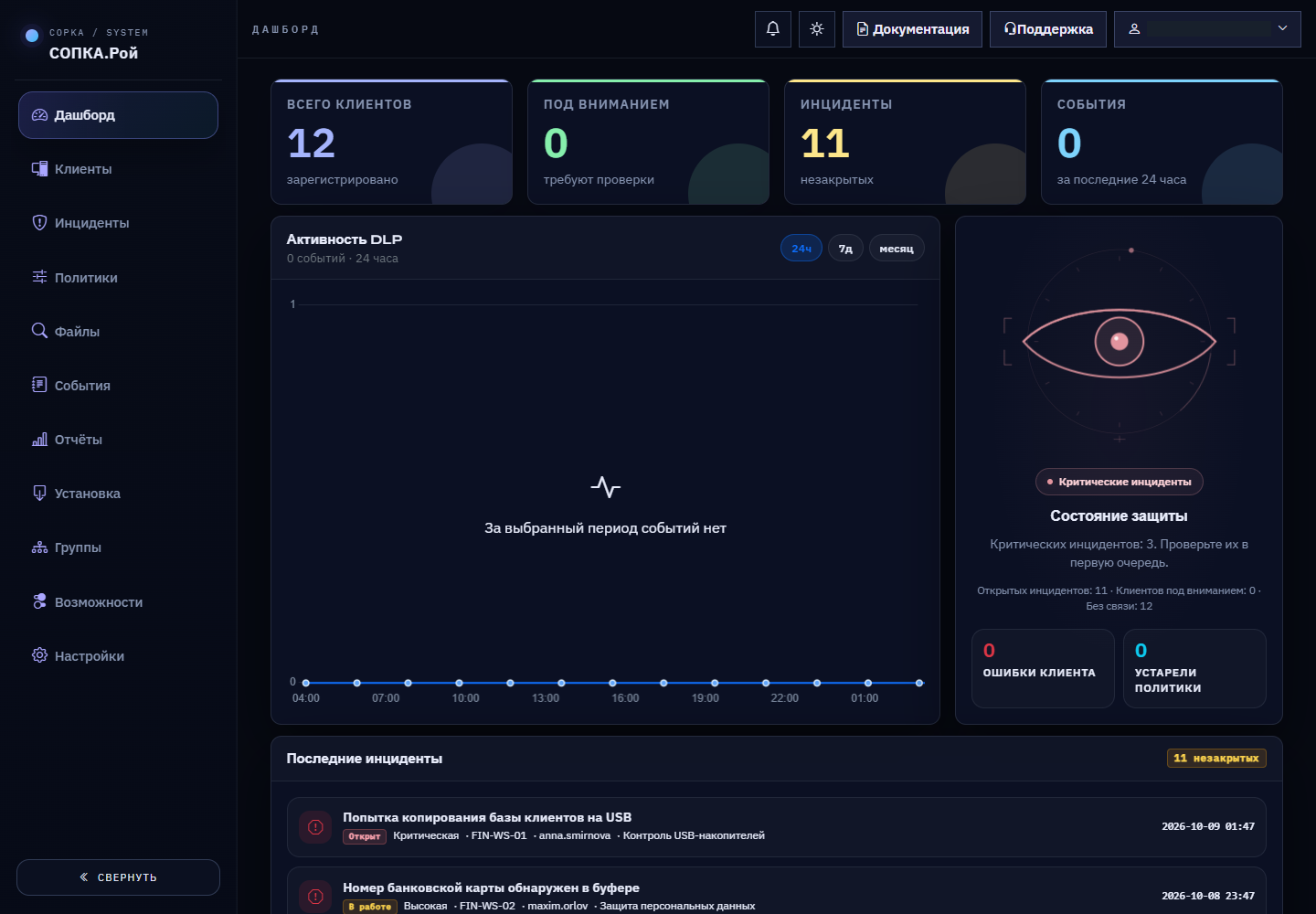The width and height of the screenshot is (1316, 914).
Task: Click anna.smirnova in incident details
Action: [x=575, y=835]
